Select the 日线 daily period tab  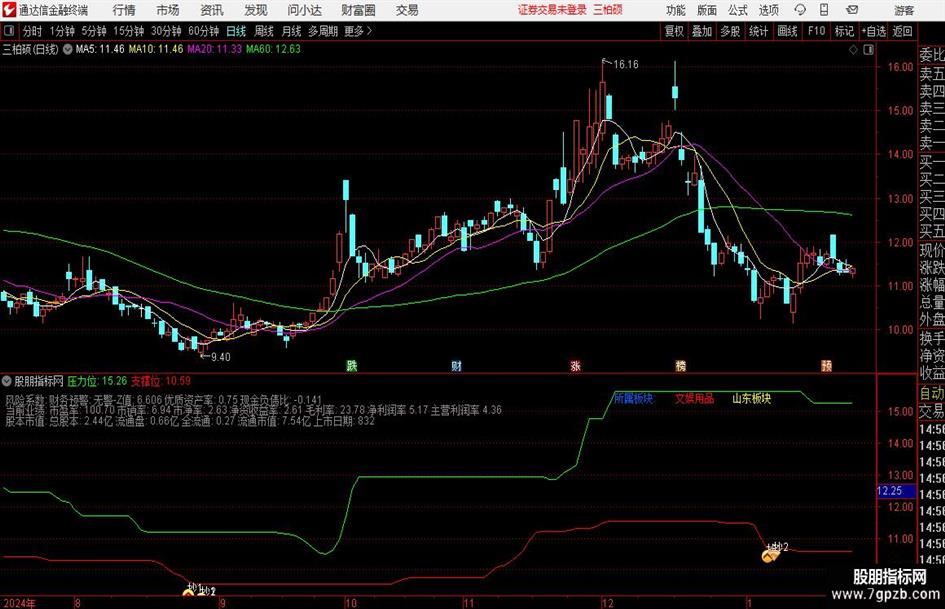pos(236,31)
